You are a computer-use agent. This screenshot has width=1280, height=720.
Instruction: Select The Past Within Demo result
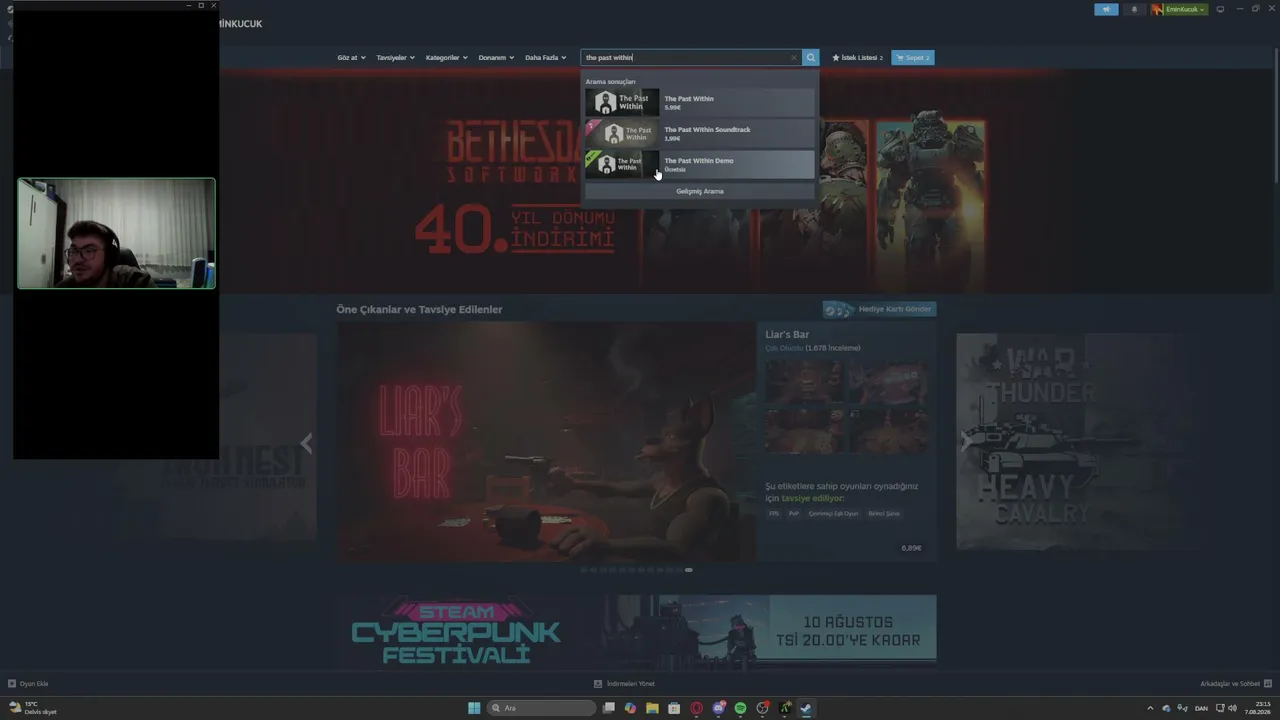tap(700, 164)
